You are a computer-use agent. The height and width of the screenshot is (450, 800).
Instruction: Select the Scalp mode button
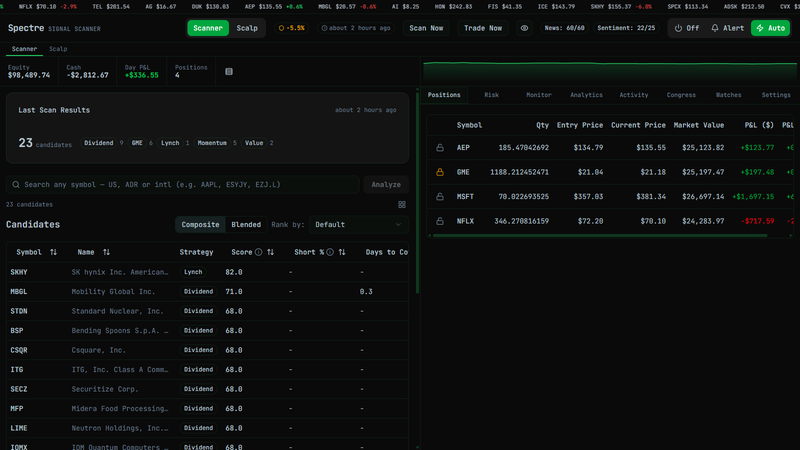pos(247,28)
